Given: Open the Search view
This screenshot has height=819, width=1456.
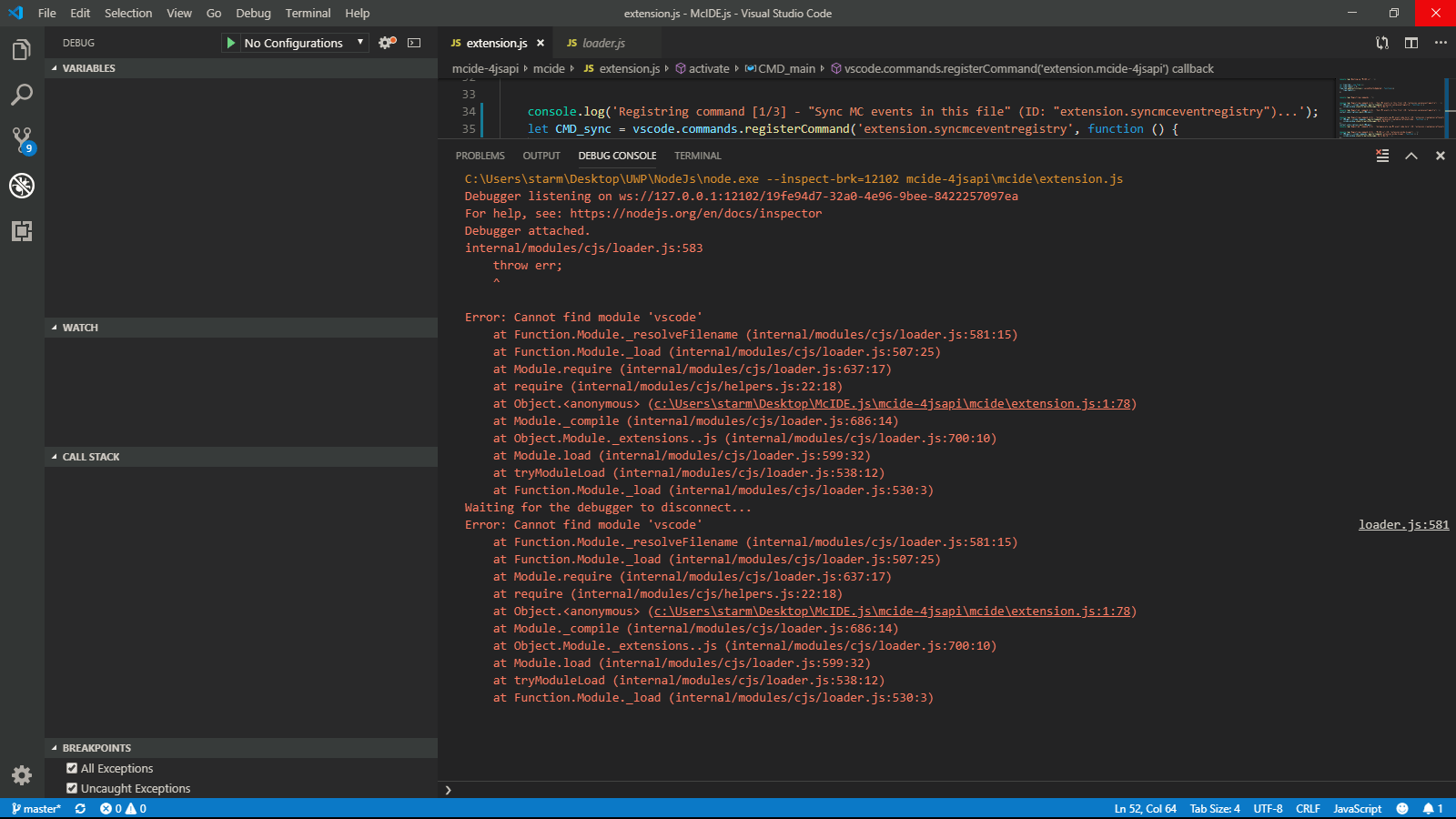Looking at the screenshot, I should point(22,95).
